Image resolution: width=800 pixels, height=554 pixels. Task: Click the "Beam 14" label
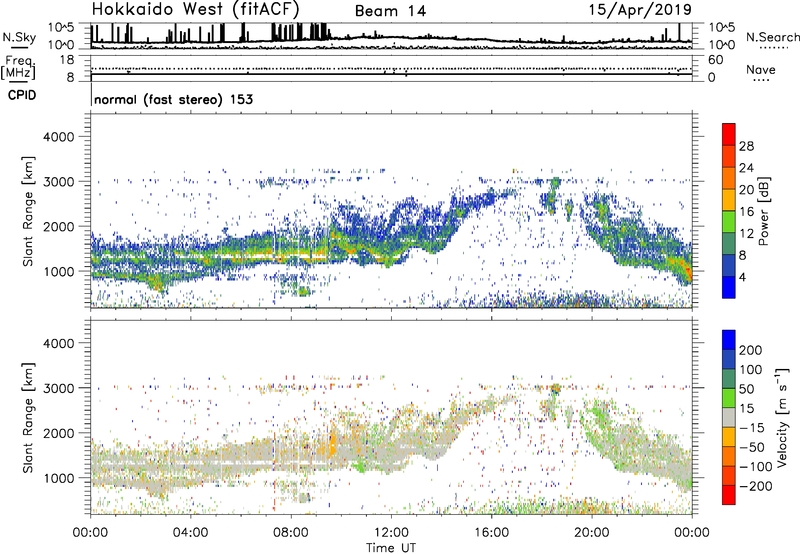pyautogui.click(x=390, y=11)
